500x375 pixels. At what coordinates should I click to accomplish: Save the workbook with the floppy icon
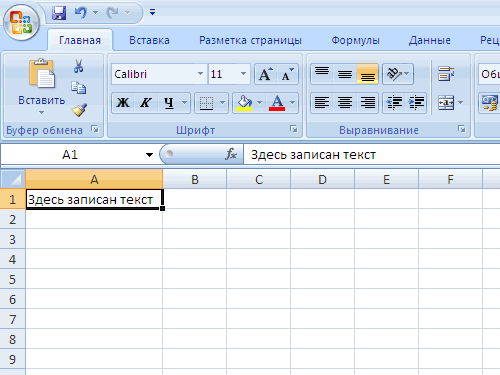[x=59, y=13]
